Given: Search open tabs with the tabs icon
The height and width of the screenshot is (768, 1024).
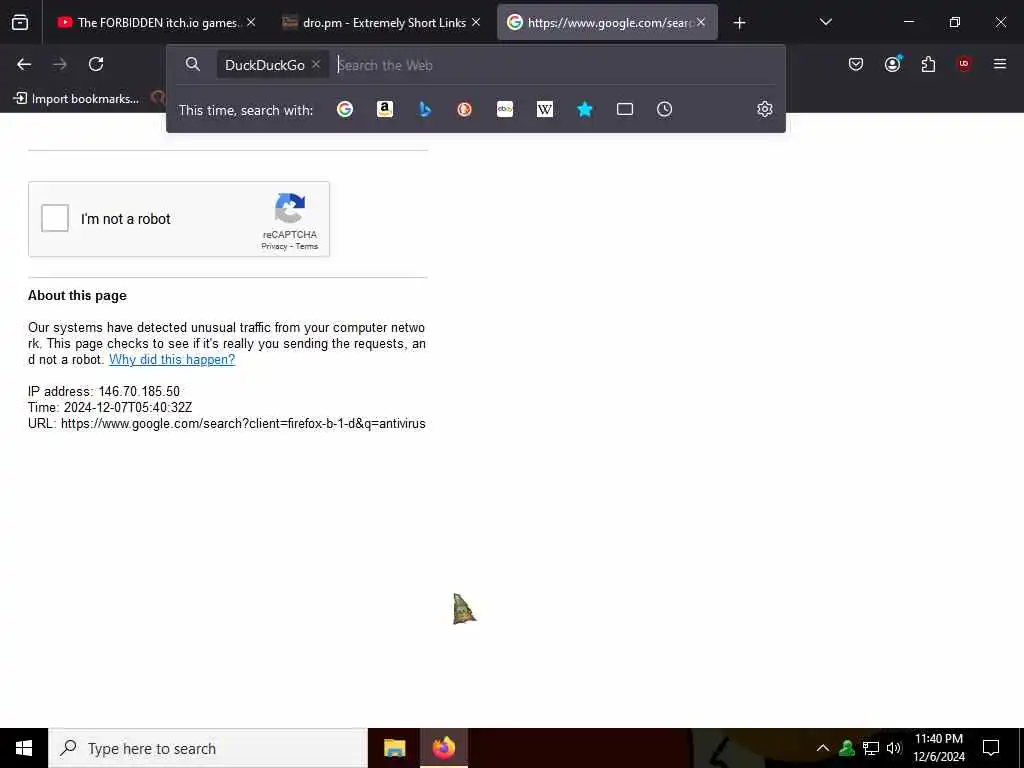Looking at the screenshot, I should [625, 109].
